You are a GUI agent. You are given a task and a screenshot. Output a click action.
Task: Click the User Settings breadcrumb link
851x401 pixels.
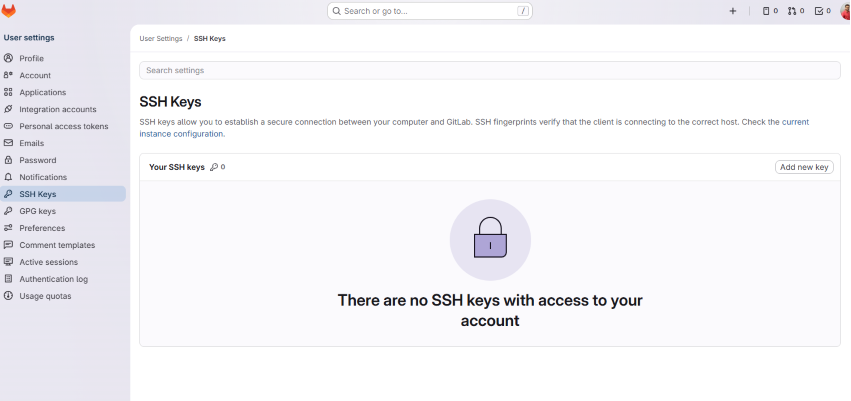click(x=161, y=38)
